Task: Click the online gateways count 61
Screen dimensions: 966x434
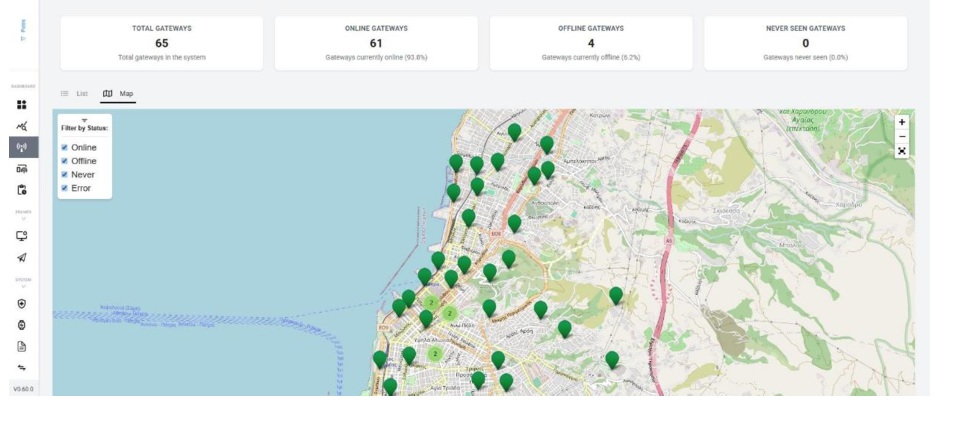Action: point(376,43)
